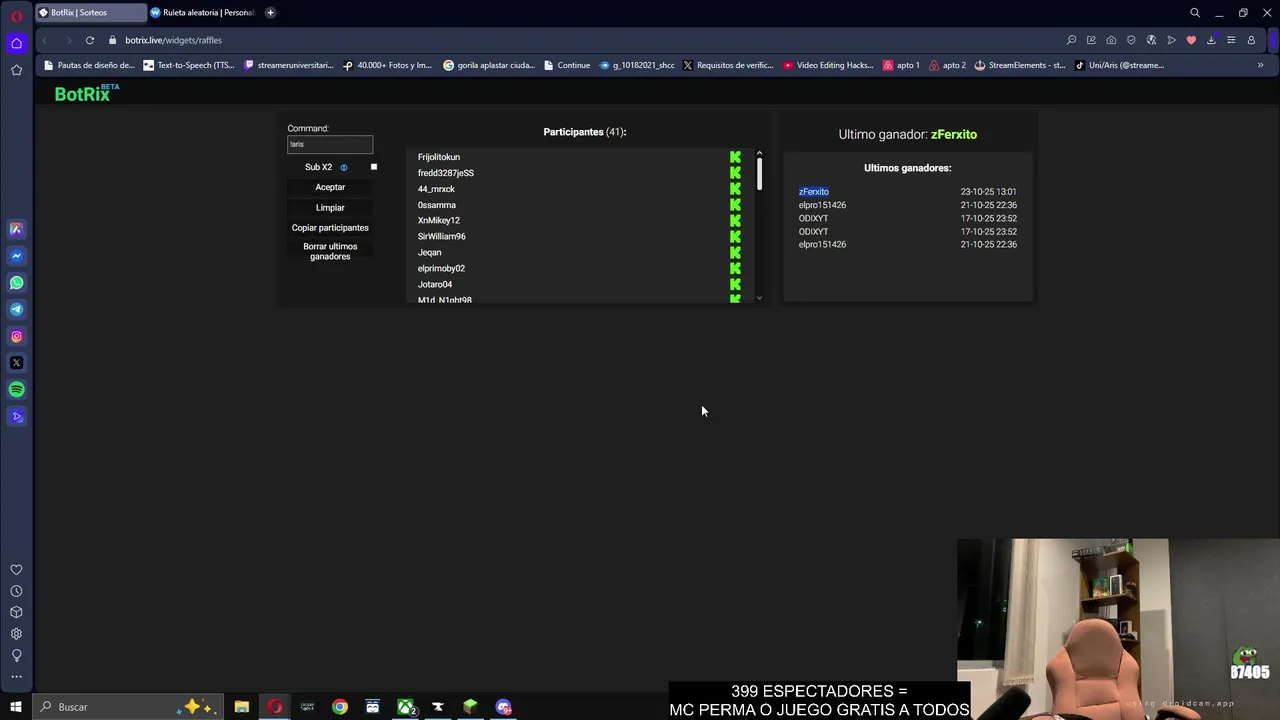Open WhatsApp in the Opera sidebar
The image size is (1280, 720).
point(16,283)
